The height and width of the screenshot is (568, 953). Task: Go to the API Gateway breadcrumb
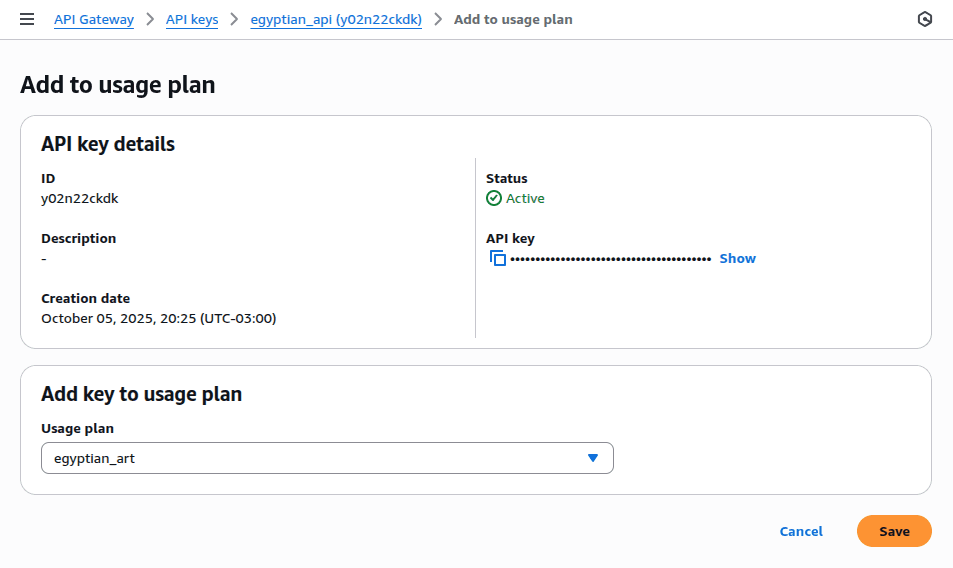coord(94,20)
